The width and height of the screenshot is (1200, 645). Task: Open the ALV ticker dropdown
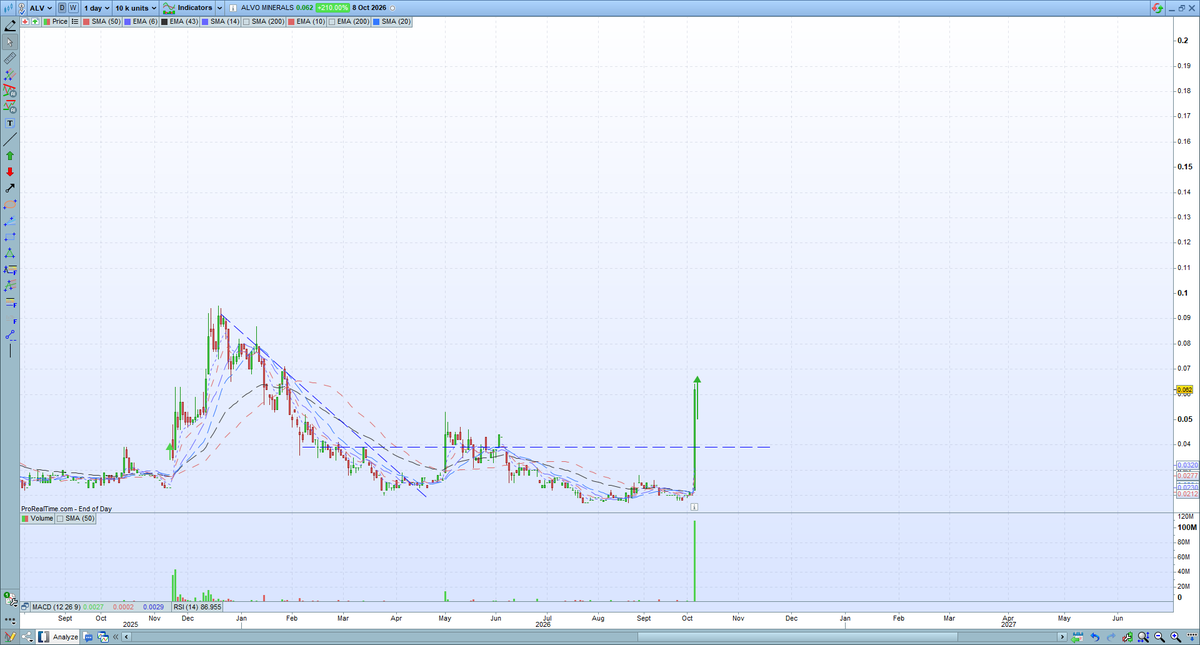coord(40,7)
